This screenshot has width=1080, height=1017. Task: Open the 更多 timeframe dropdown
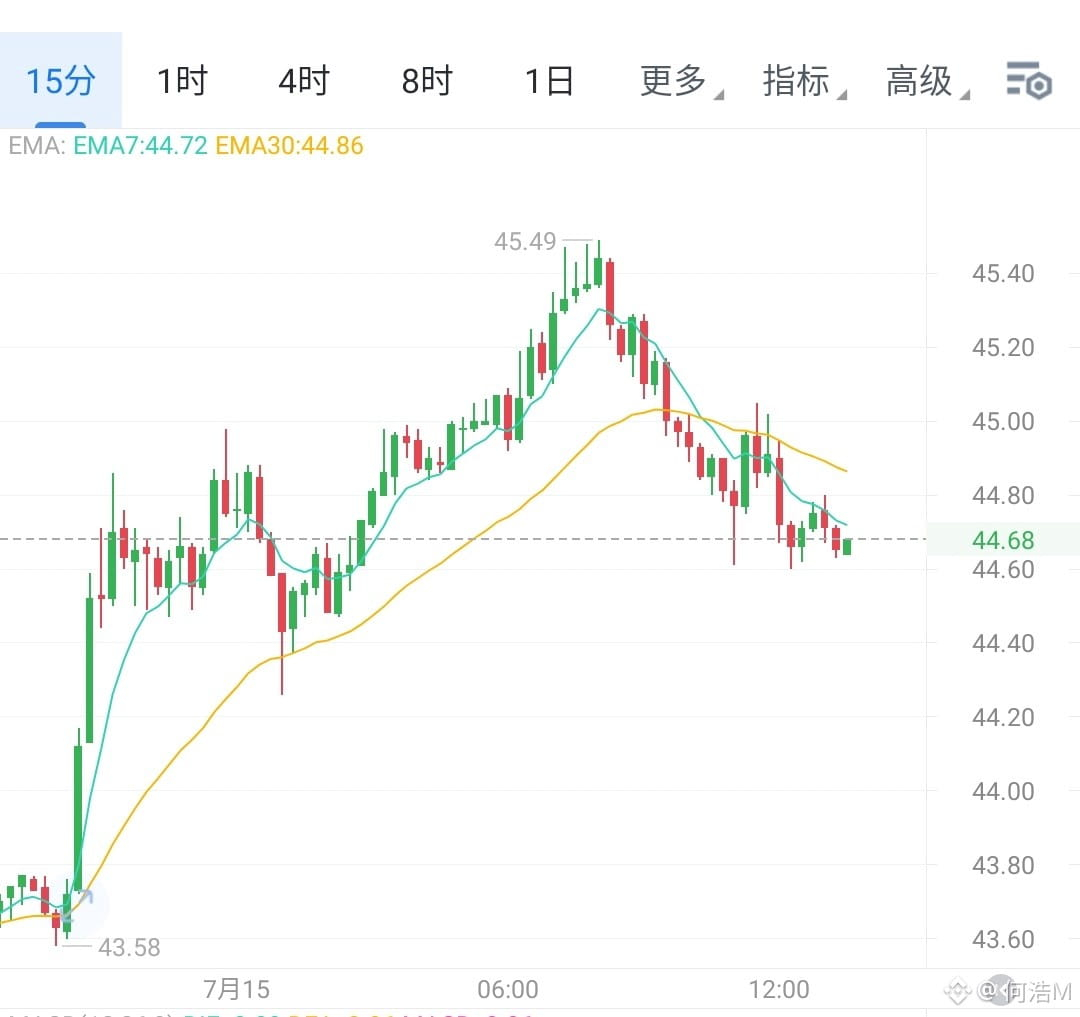click(x=681, y=81)
